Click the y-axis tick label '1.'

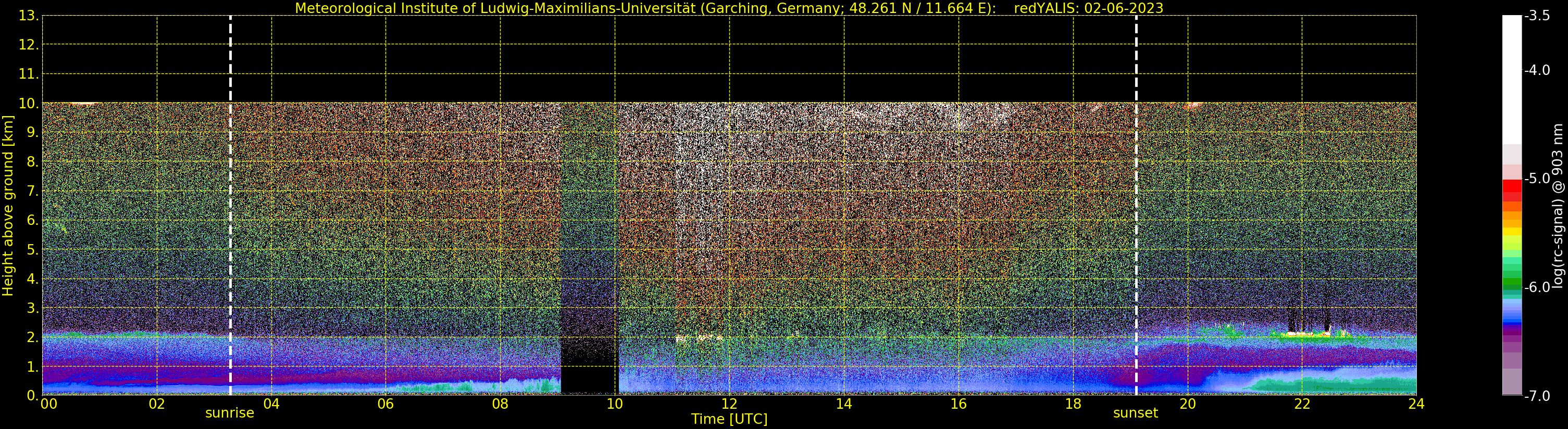point(32,367)
